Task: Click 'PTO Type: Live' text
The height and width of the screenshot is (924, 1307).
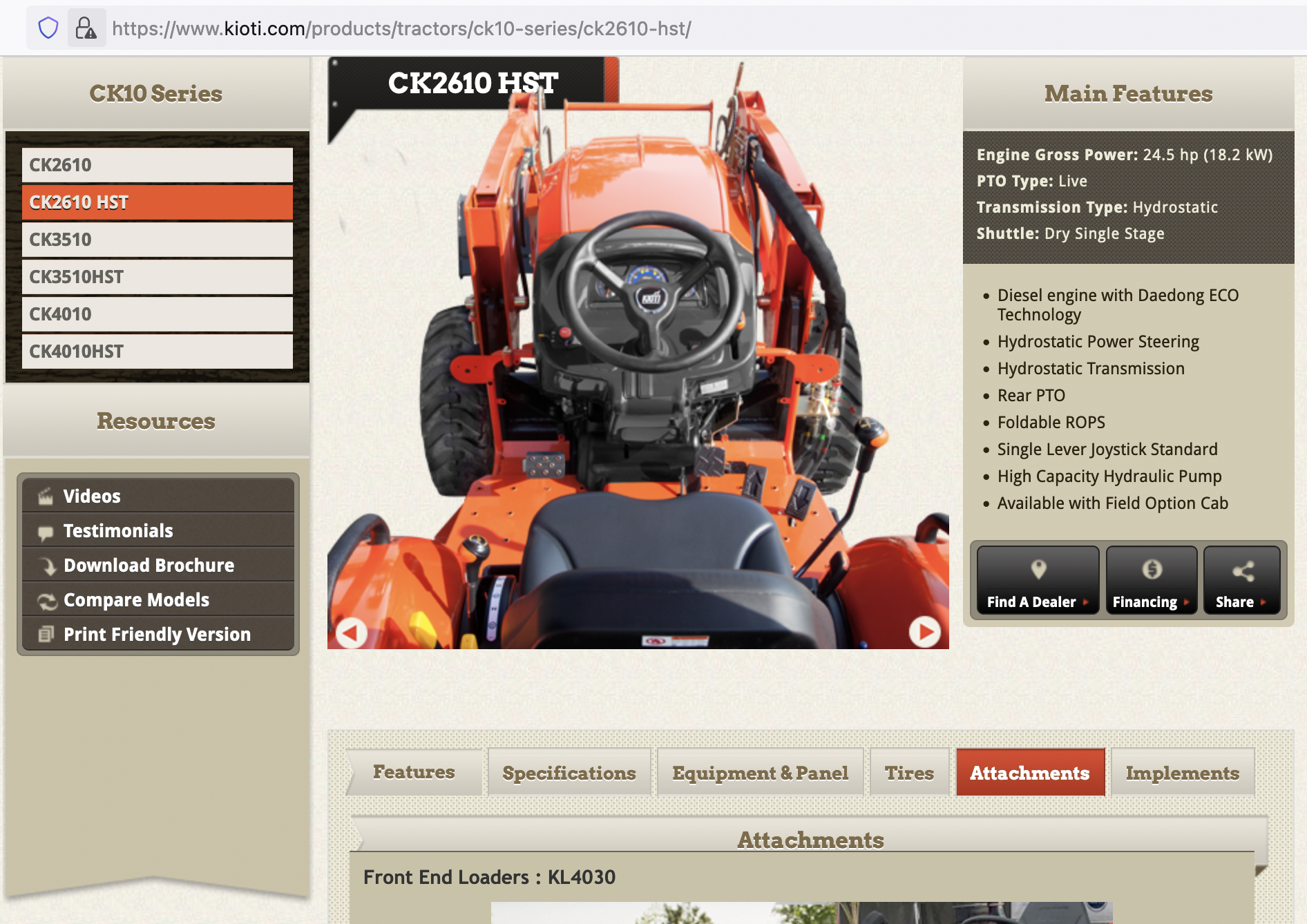Action: [x=1032, y=181]
